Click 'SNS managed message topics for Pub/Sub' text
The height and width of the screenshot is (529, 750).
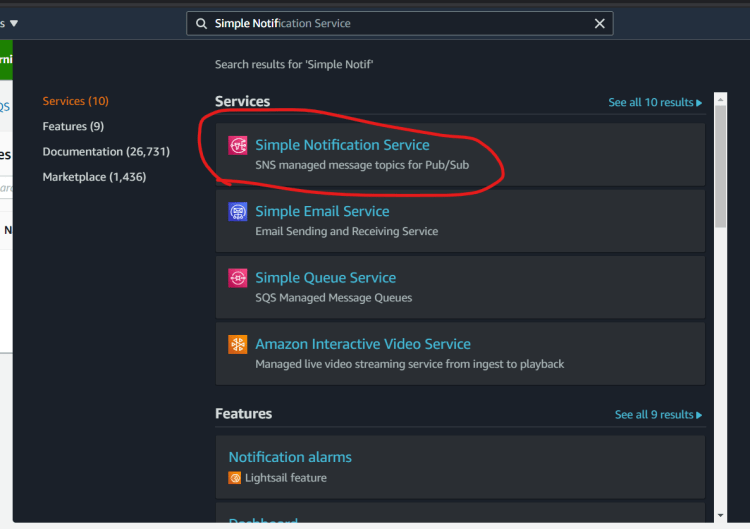(x=362, y=165)
